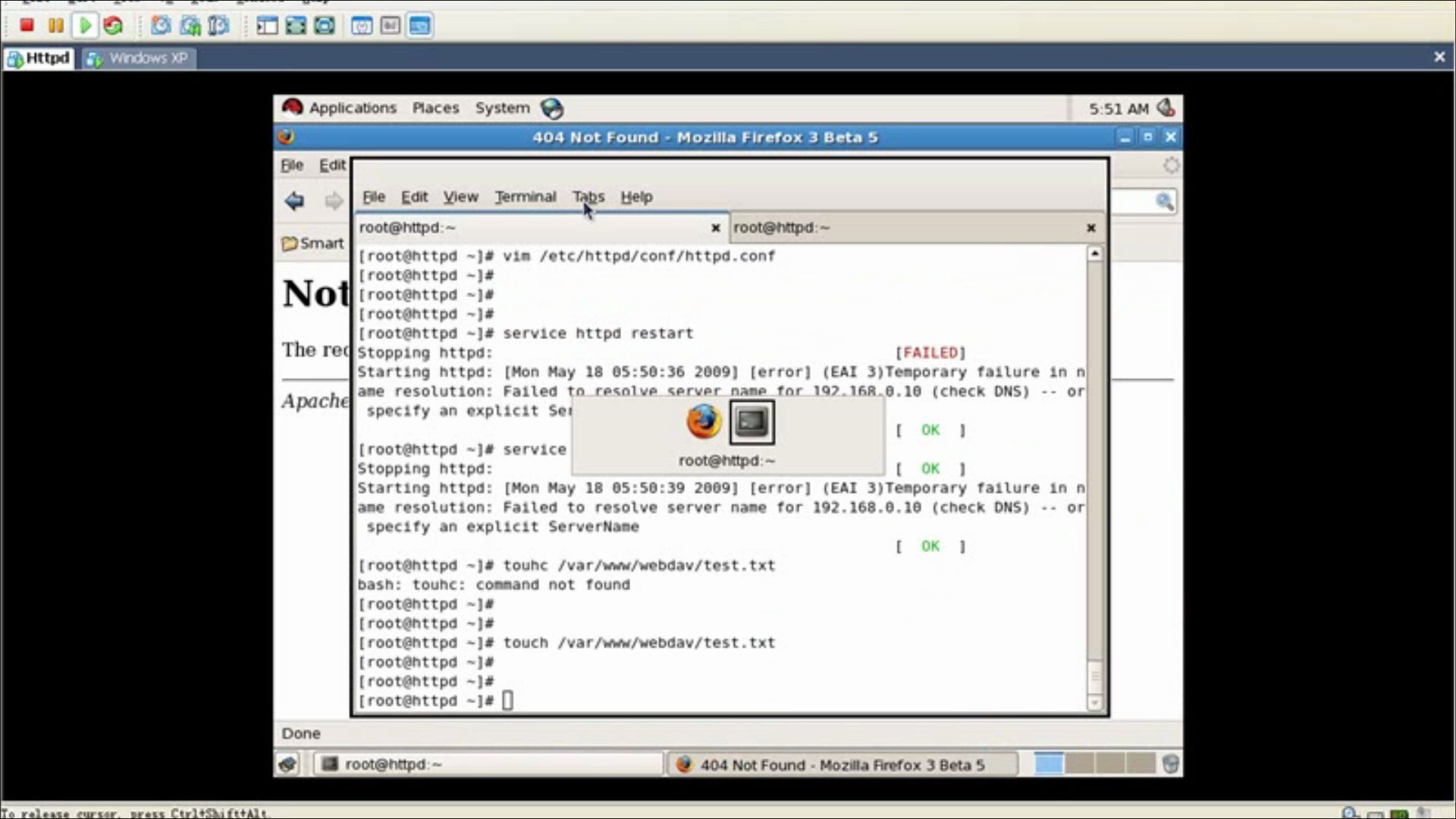Switch to 404 Not Found Firefox taskbar button

point(843,764)
